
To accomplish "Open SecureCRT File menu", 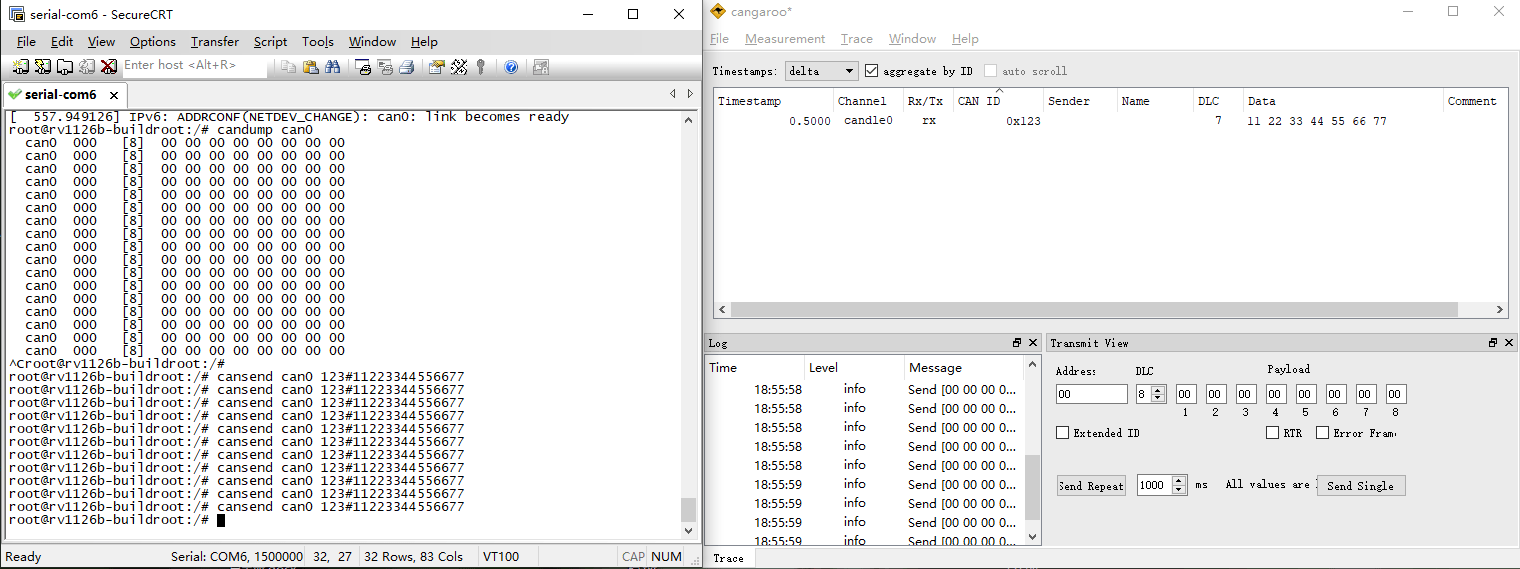I will (x=26, y=42).
